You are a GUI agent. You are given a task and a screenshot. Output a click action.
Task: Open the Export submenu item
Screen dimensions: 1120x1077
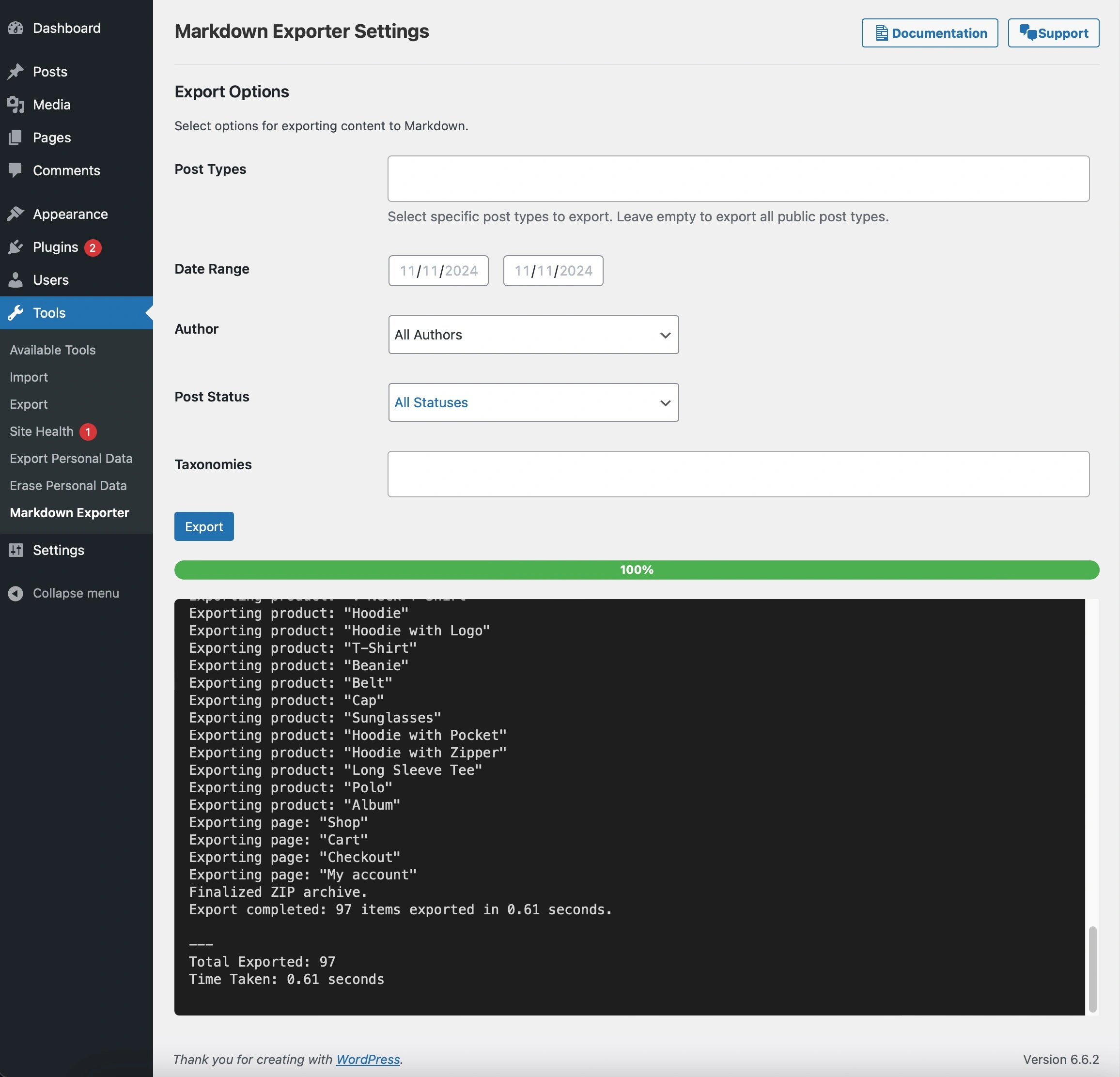(x=29, y=404)
